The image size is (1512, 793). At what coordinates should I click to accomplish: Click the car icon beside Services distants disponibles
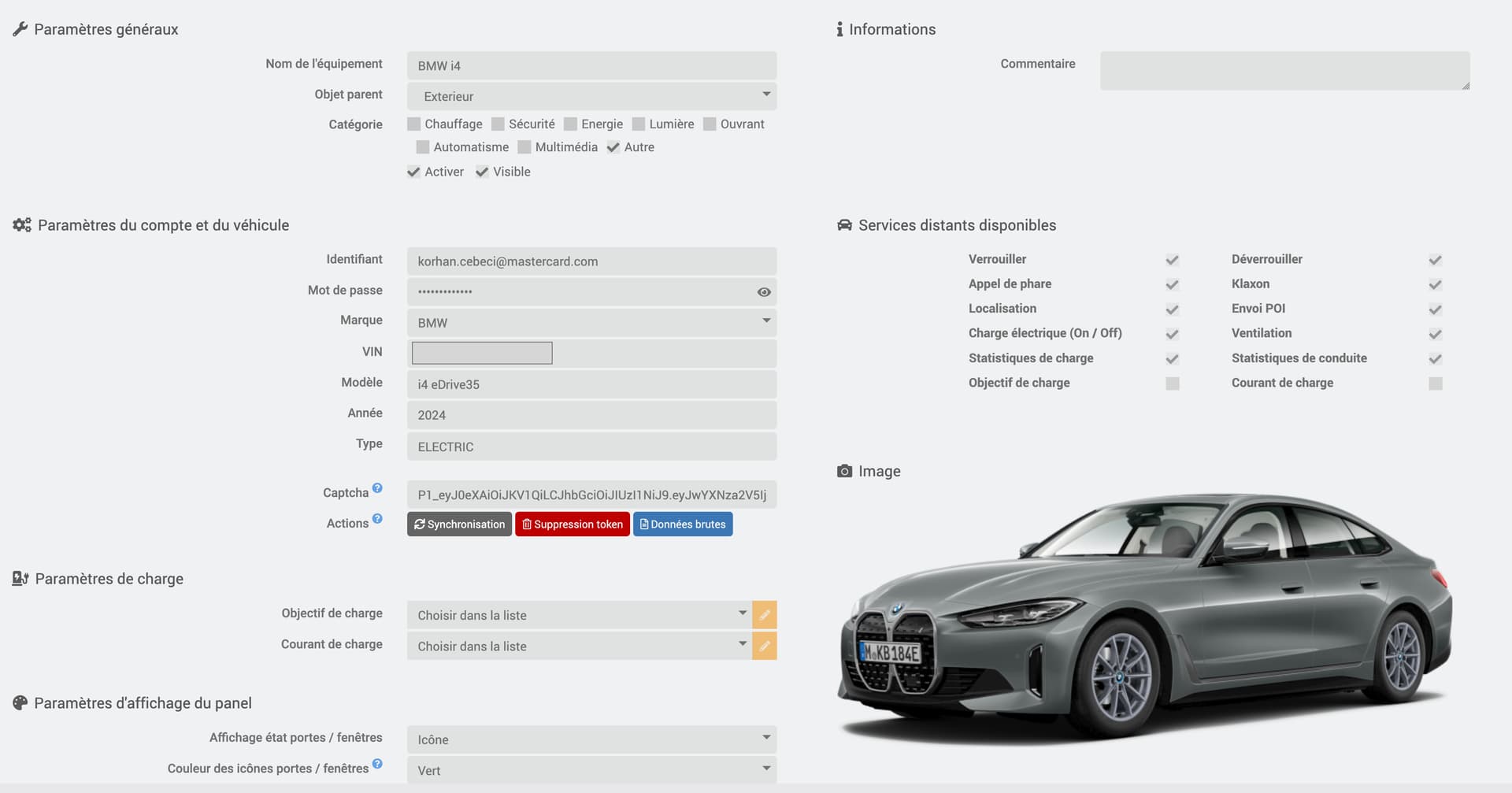(844, 225)
